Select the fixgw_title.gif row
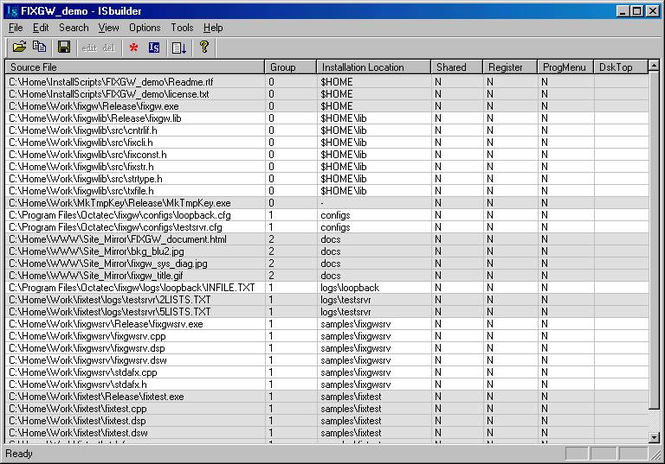665x464 pixels. [327, 275]
